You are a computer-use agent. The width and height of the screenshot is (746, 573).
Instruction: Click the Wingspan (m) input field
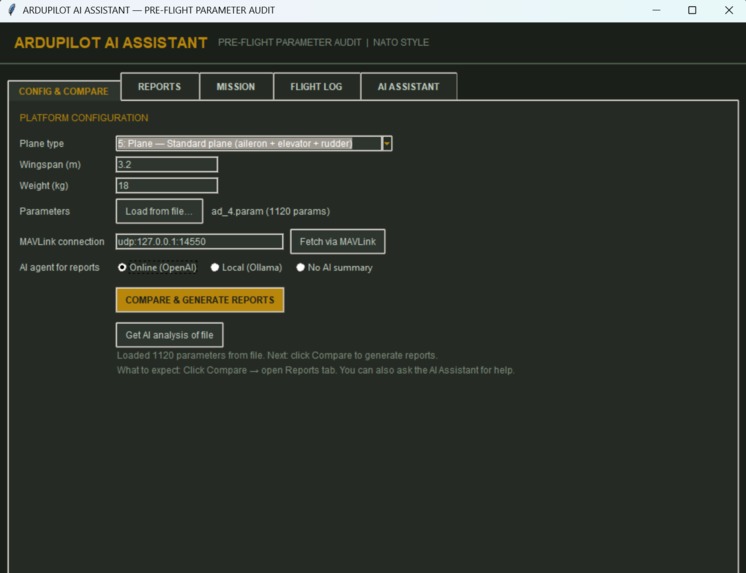167,164
